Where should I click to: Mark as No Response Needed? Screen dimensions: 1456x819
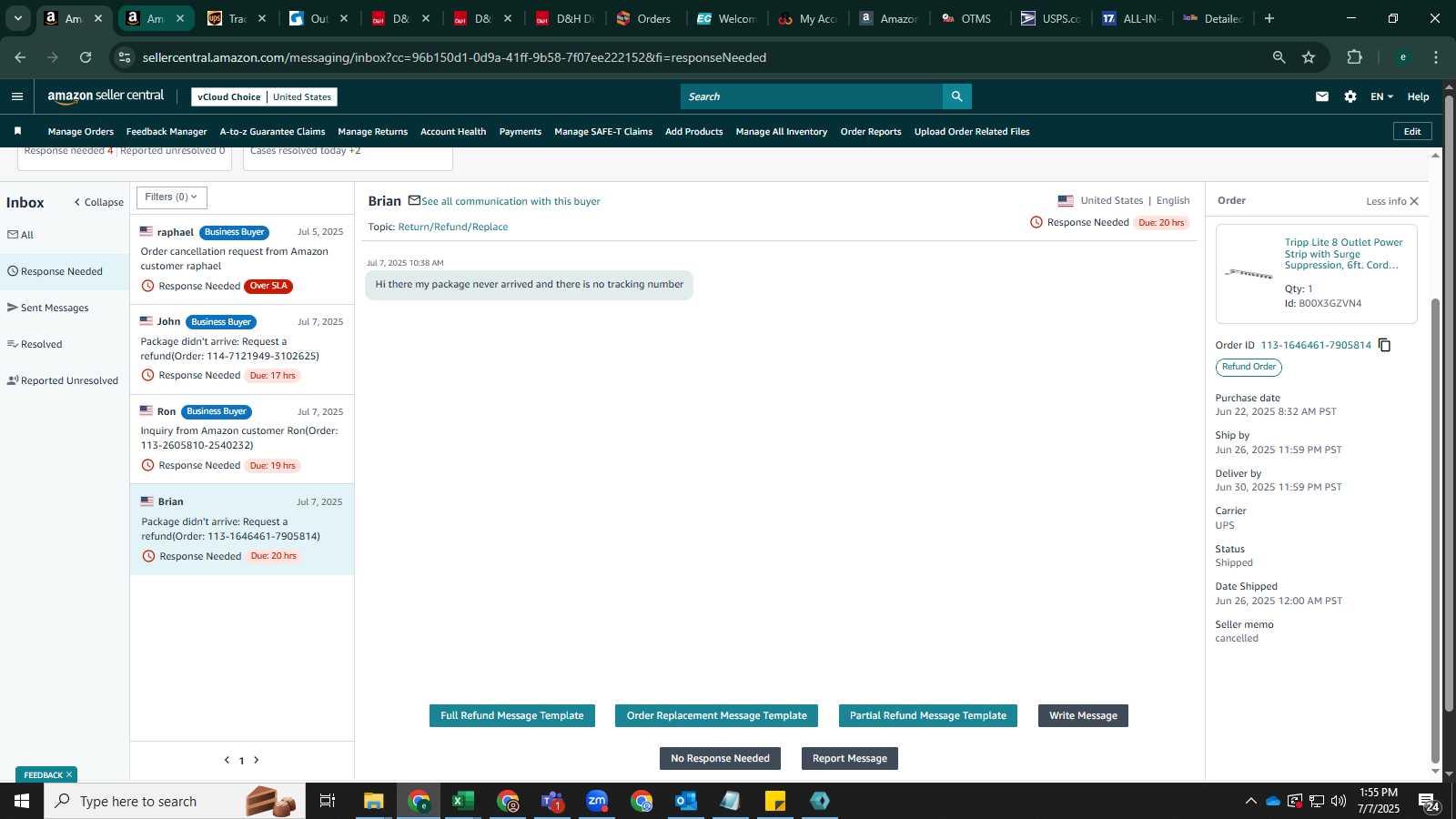tap(720, 758)
